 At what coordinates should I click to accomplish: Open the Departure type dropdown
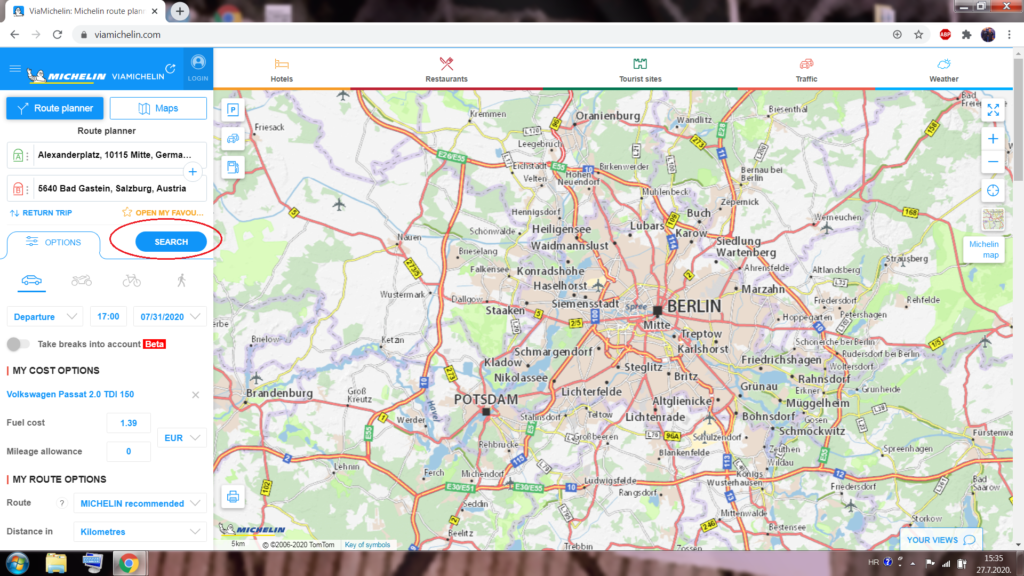(45, 316)
